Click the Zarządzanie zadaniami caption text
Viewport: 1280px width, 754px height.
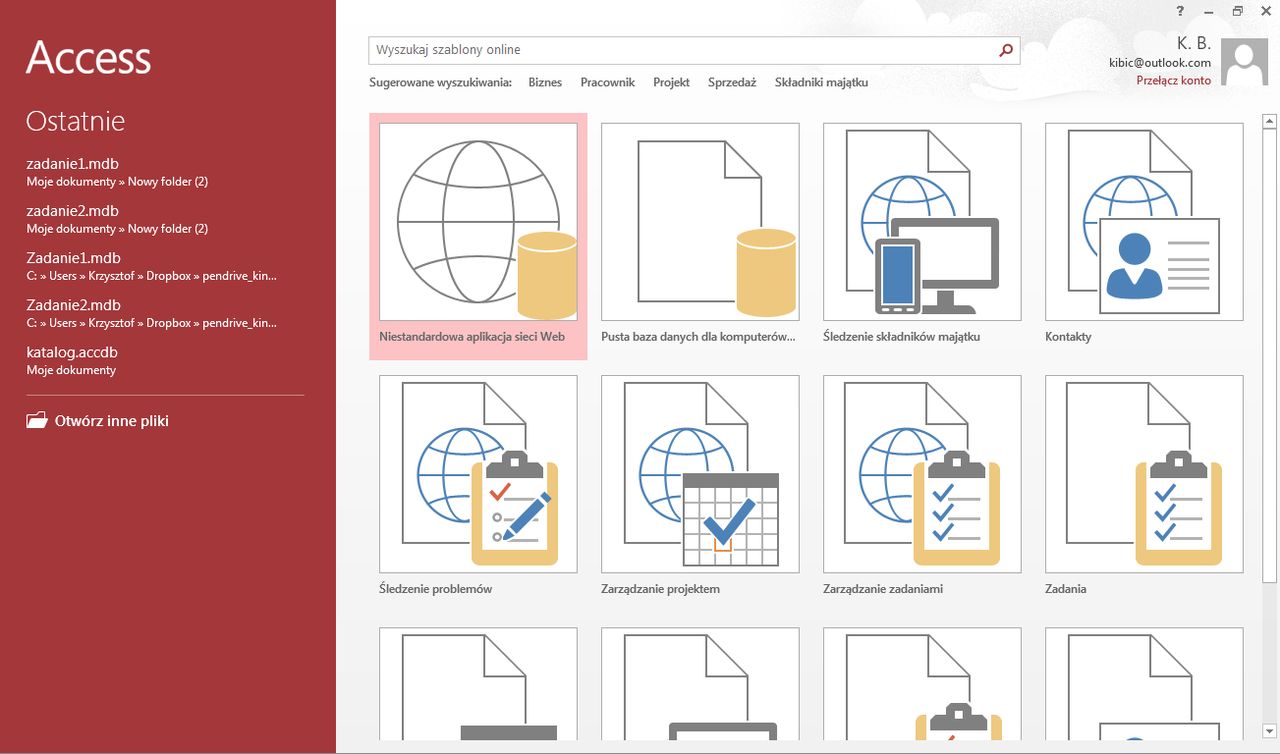pyautogui.click(x=883, y=589)
